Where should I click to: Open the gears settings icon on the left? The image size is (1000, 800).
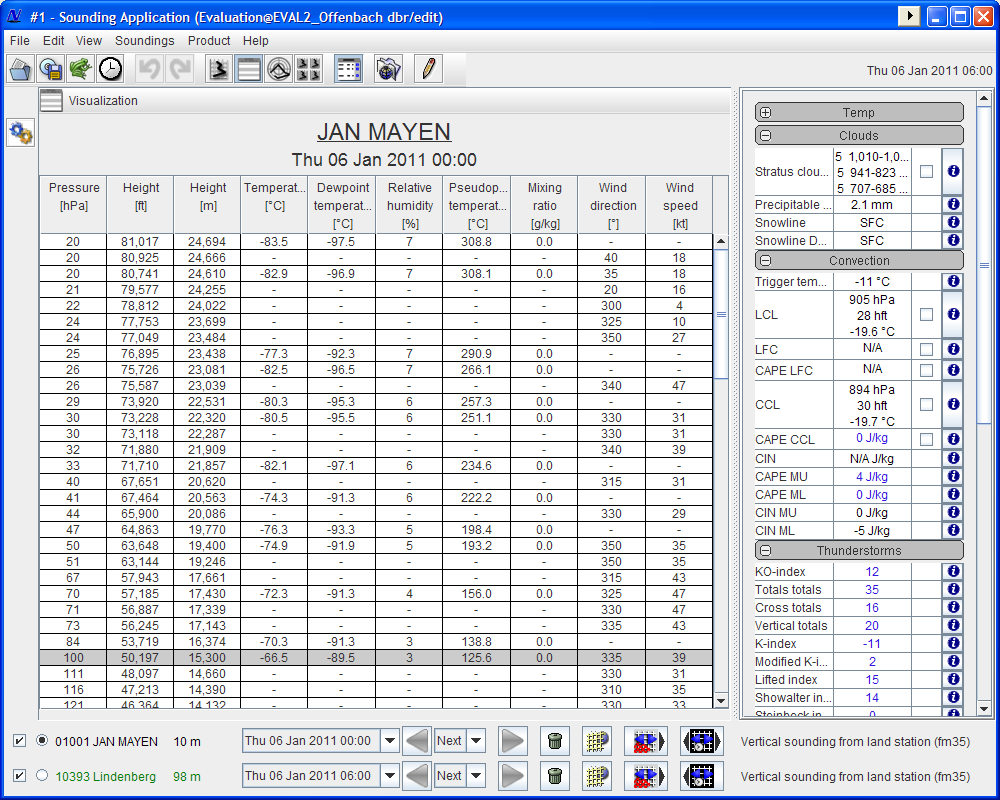pos(20,133)
